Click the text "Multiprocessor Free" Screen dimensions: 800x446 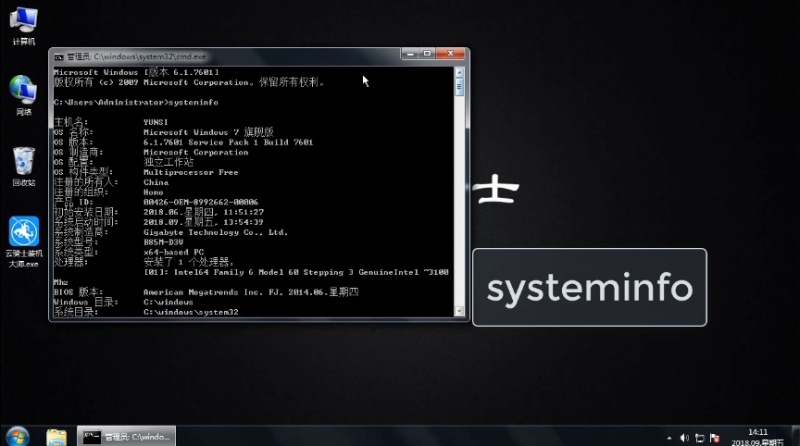[191, 172]
